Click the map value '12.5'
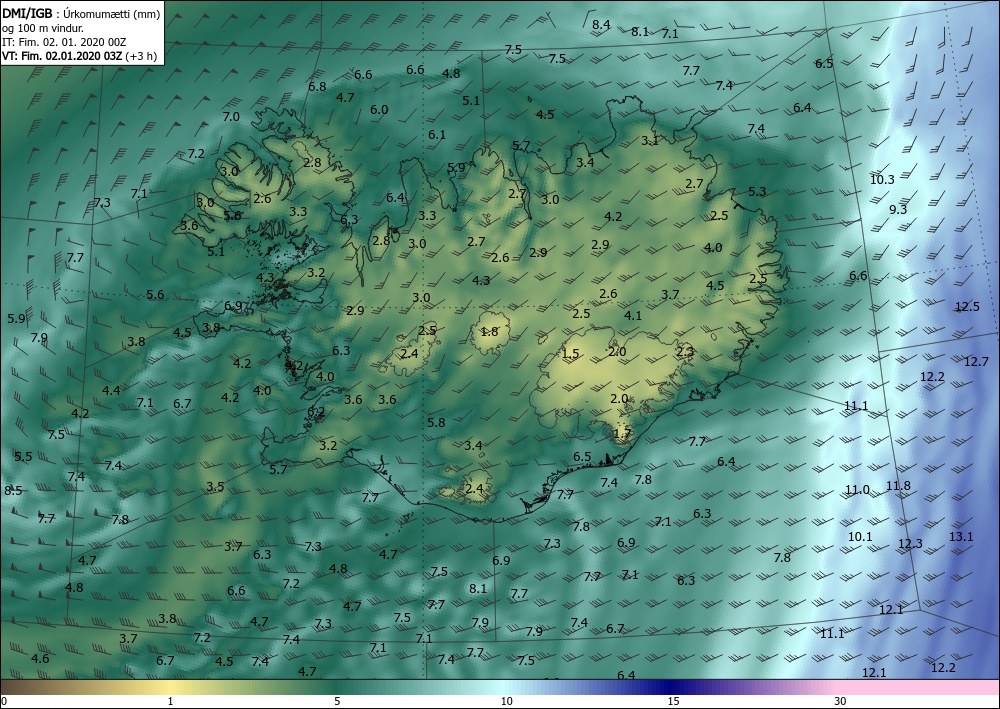 pos(967,307)
